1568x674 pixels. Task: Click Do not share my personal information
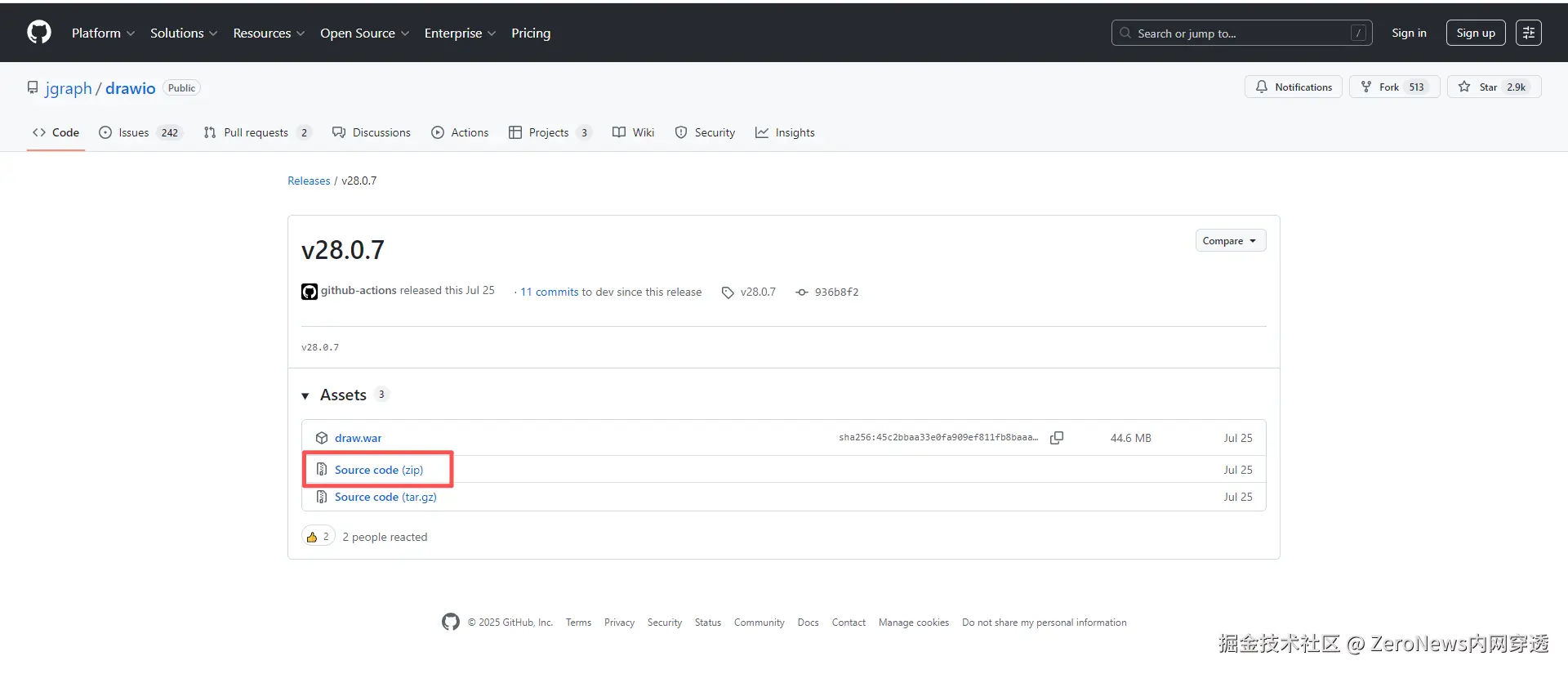point(1045,623)
